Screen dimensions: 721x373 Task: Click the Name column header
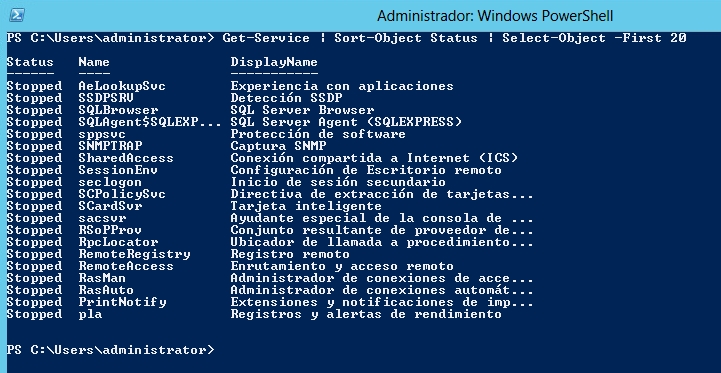click(x=94, y=62)
